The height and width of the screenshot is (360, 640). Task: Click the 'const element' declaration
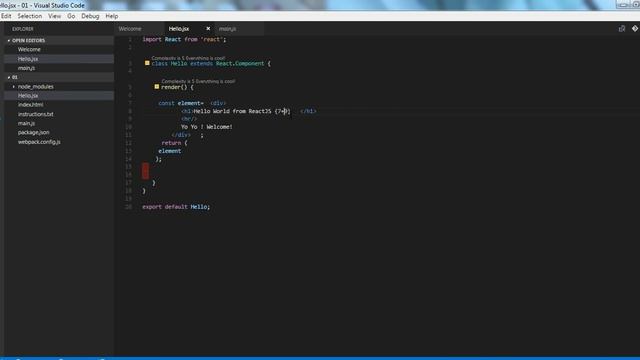(x=180, y=103)
